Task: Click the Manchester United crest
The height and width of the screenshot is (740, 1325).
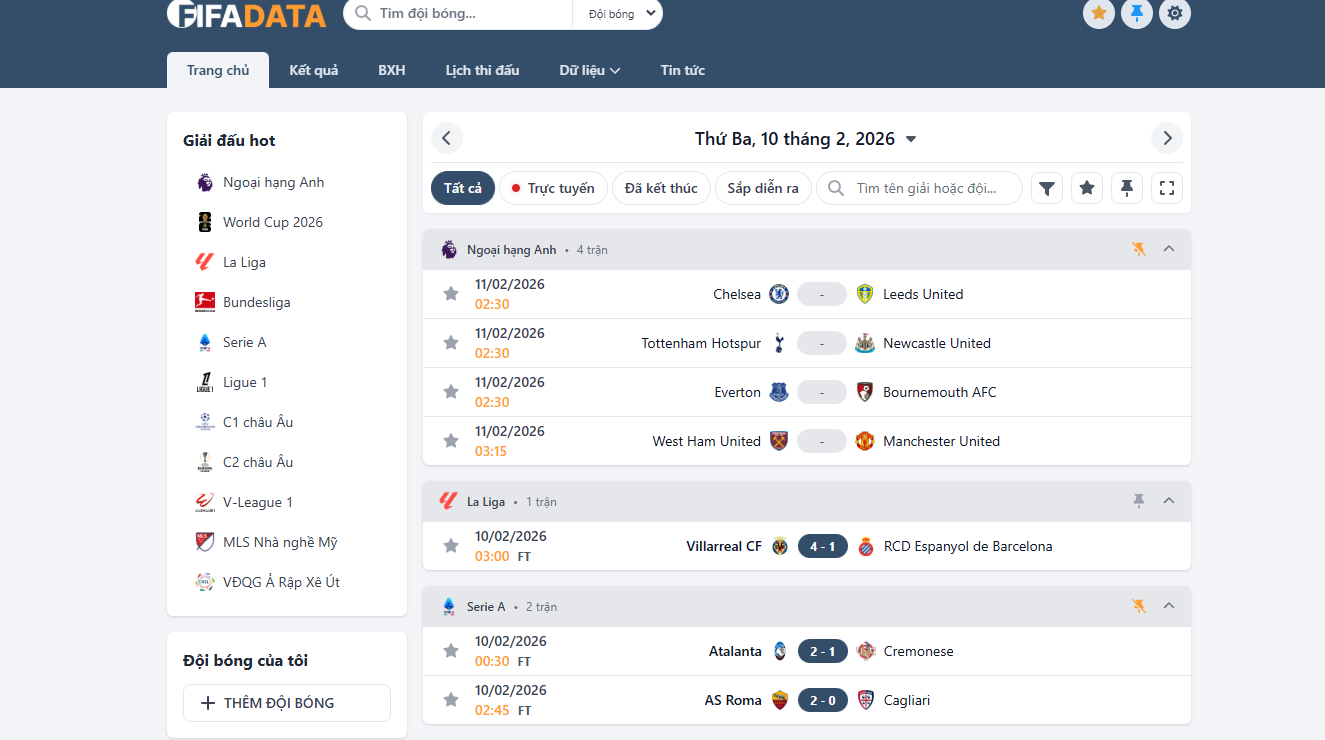Action: coord(865,441)
